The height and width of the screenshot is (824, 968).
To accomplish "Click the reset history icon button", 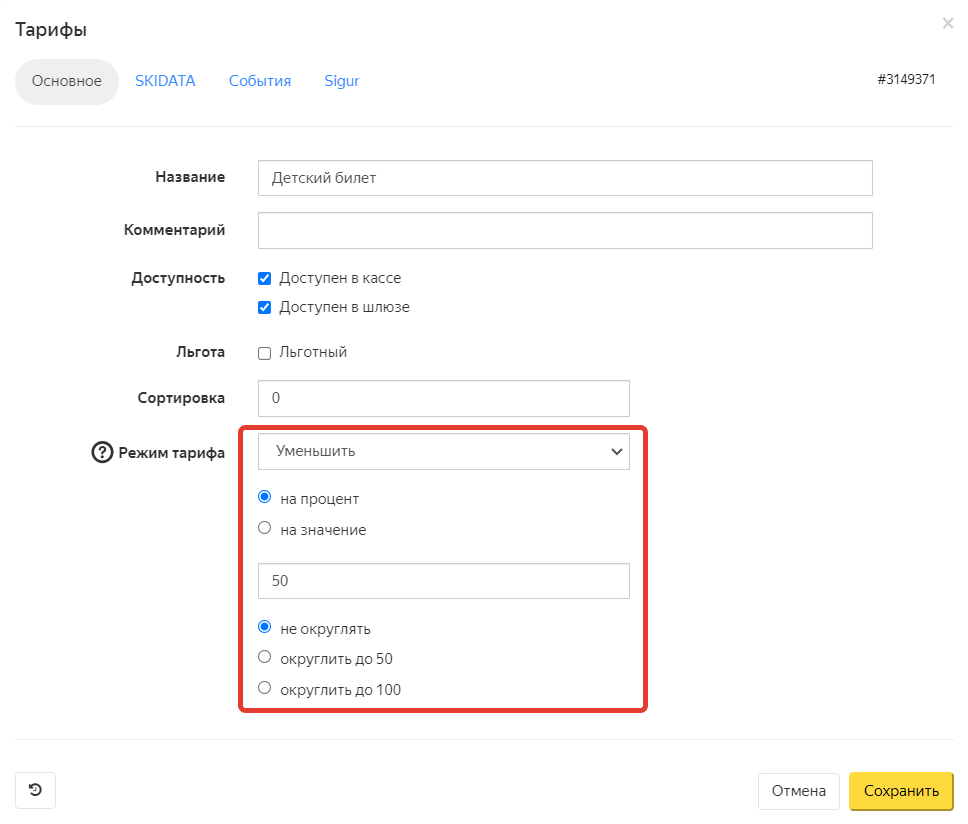I will pos(36,790).
